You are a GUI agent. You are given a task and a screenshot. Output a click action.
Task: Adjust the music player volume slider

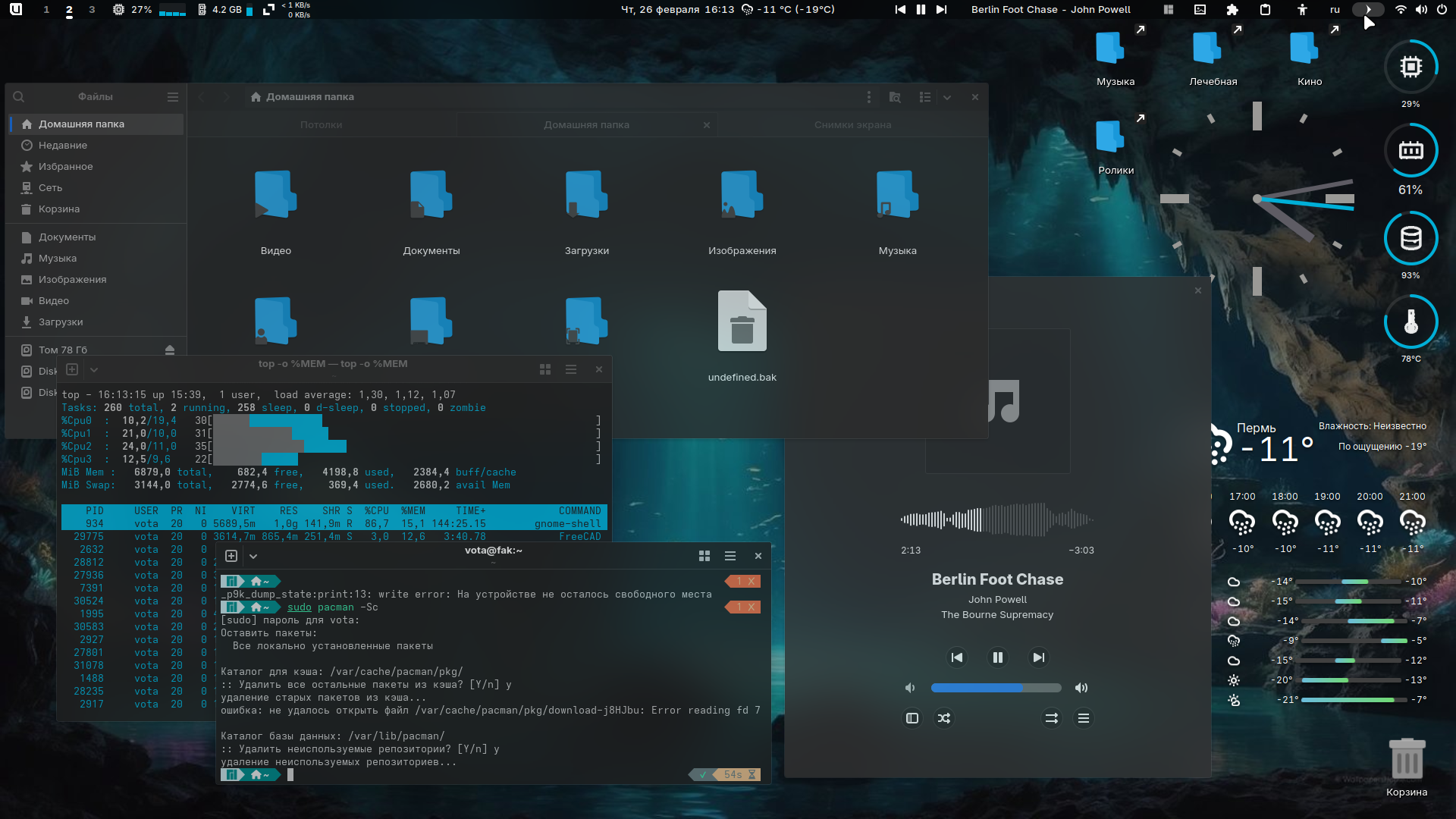(x=996, y=688)
